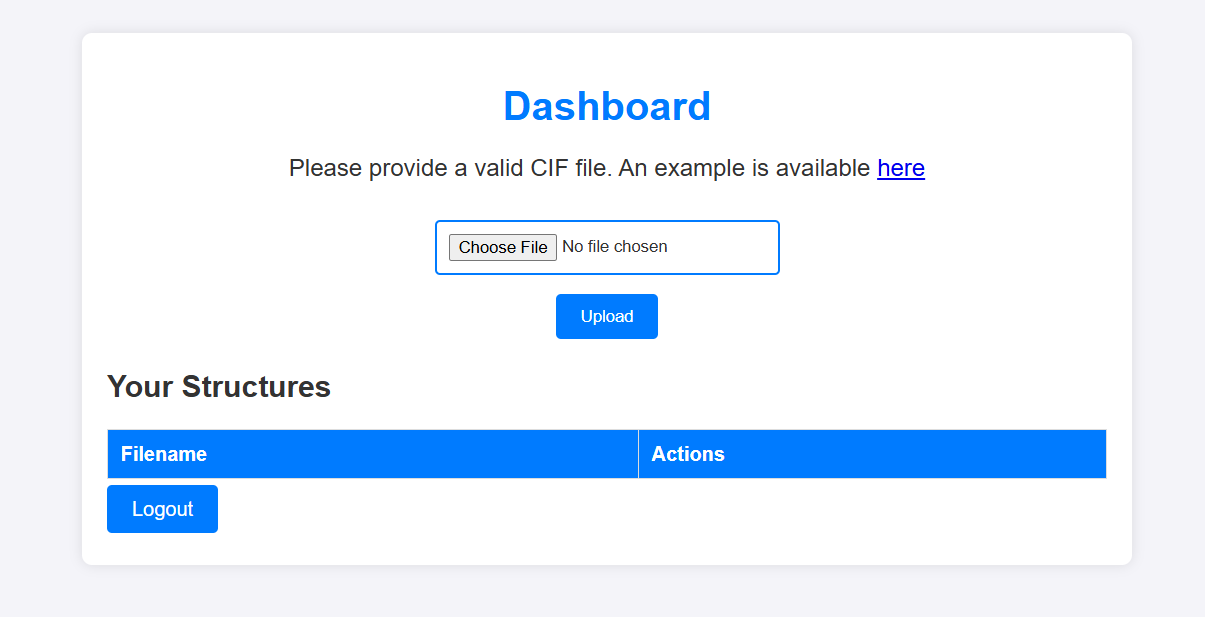Click the Dashboard heading
Screen dimensions: 1205x617
pyautogui.click(x=607, y=106)
